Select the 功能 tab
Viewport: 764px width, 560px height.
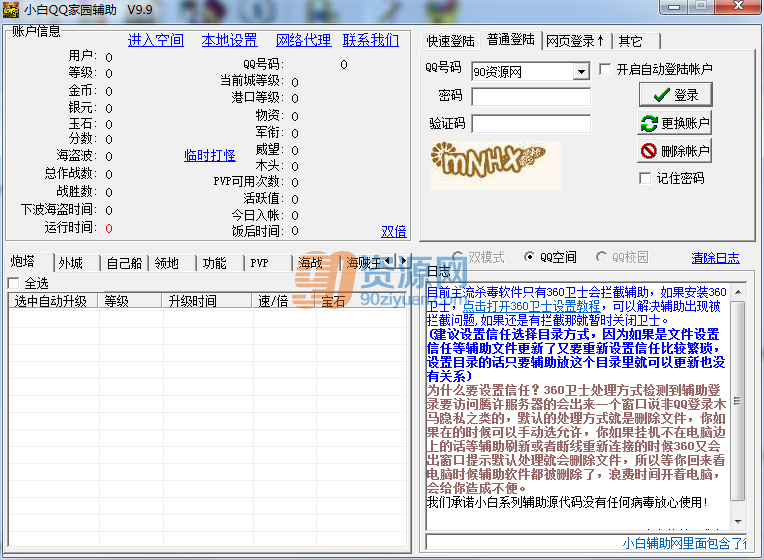(219, 263)
